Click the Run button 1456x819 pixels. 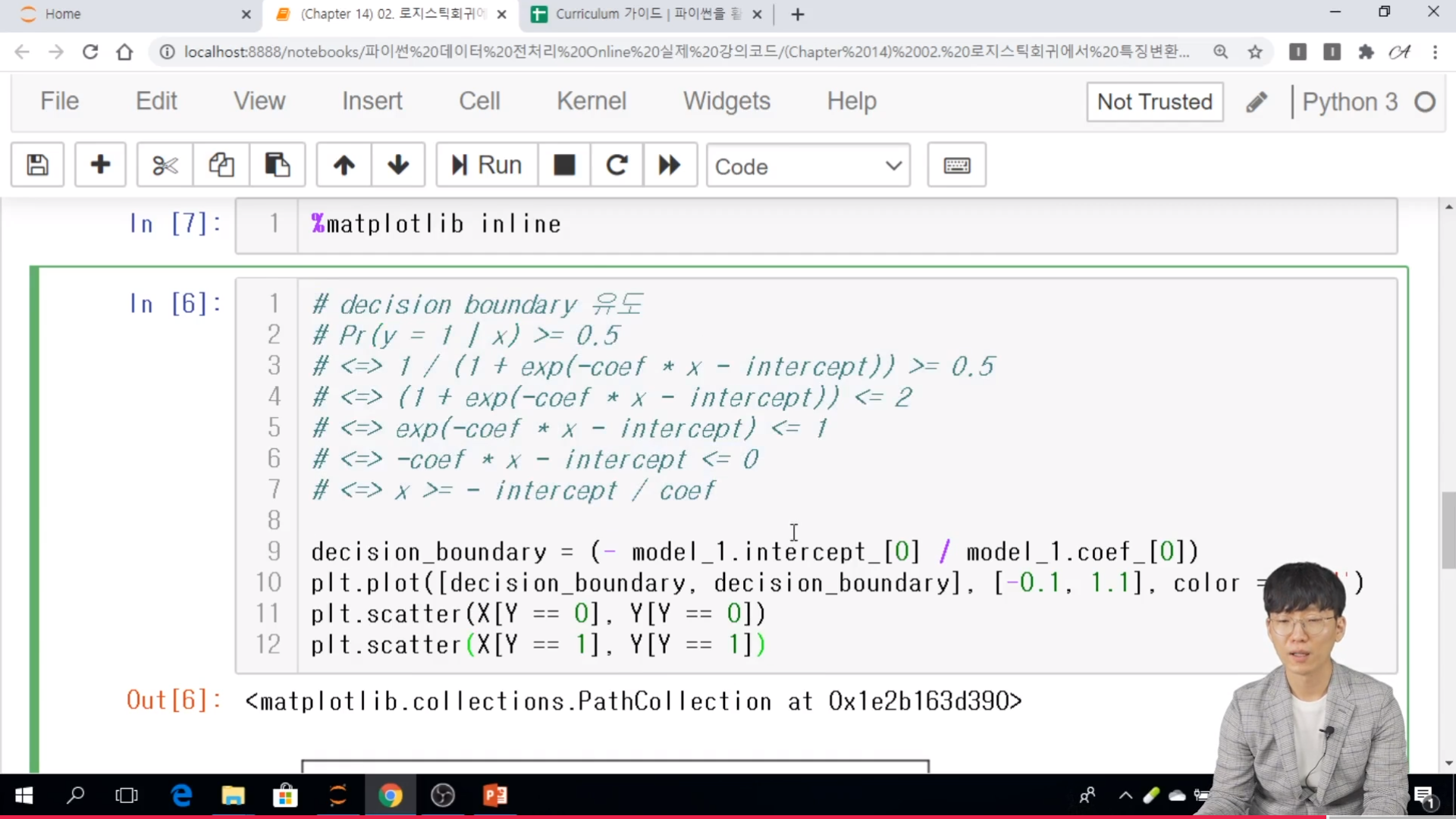[487, 165]
